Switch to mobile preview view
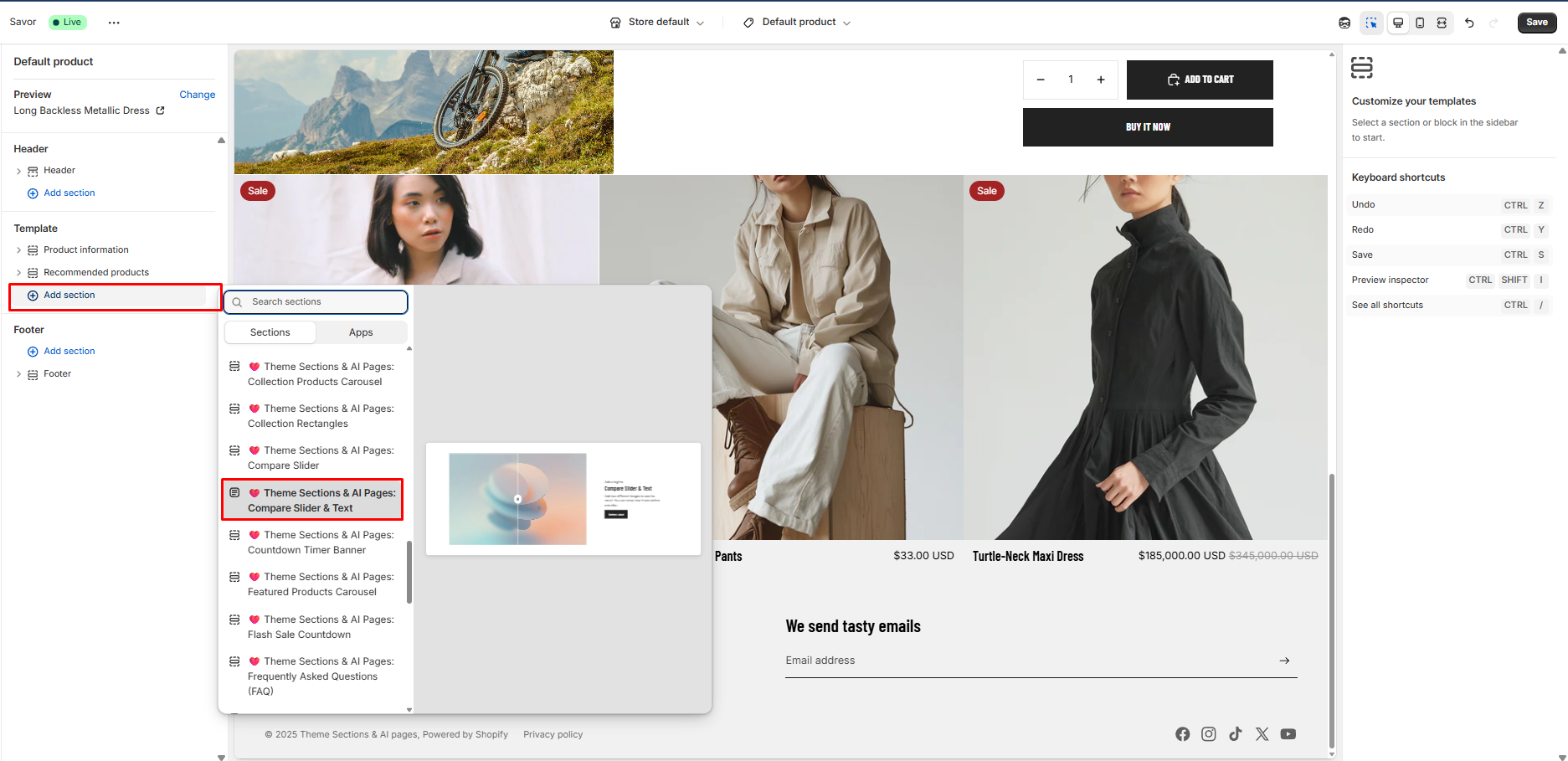The image size is (1568, 761). (1420, 23)
